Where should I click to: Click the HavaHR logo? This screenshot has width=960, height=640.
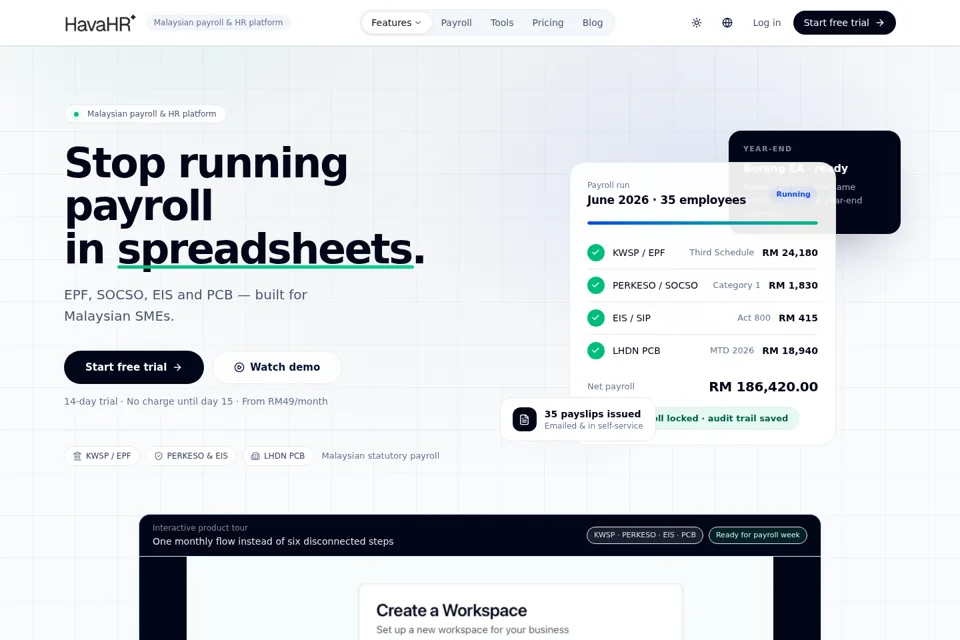(100, 23)
